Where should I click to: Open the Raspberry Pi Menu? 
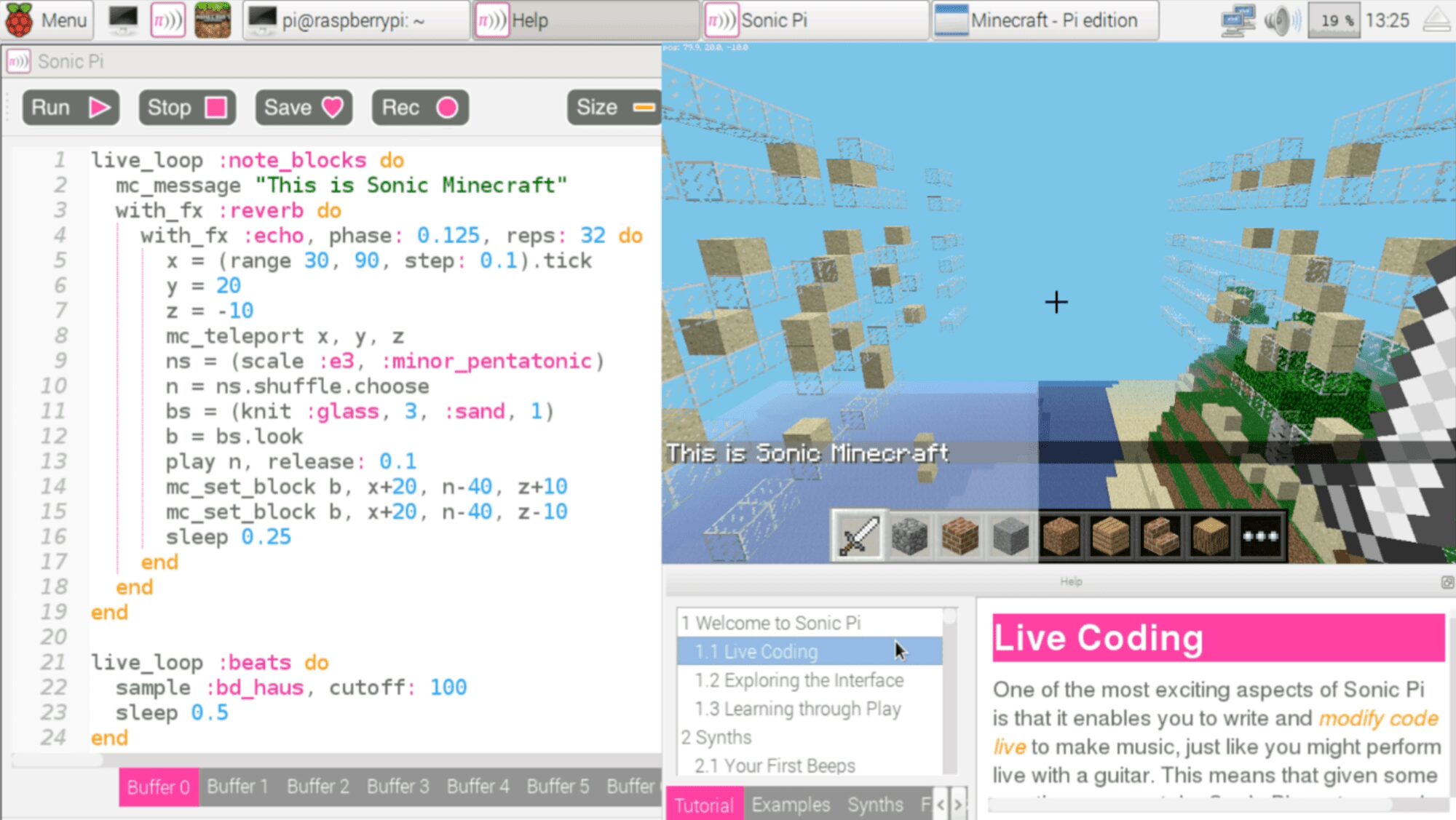[x=47, y=20]
